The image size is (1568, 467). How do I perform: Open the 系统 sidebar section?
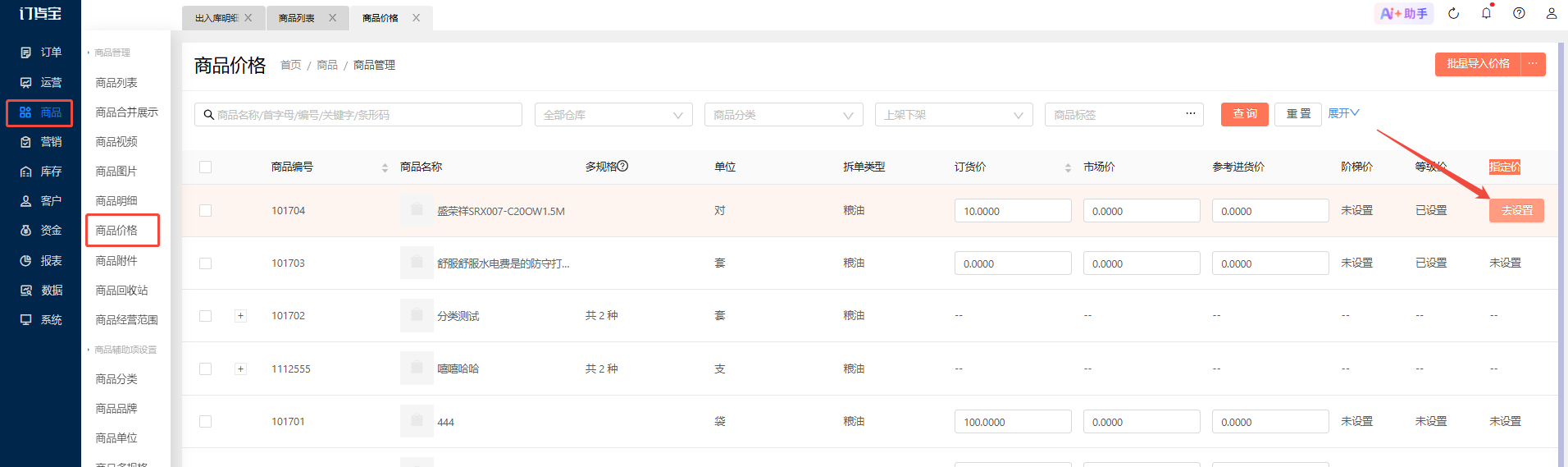pyautogui.click(x=40, y=320)
